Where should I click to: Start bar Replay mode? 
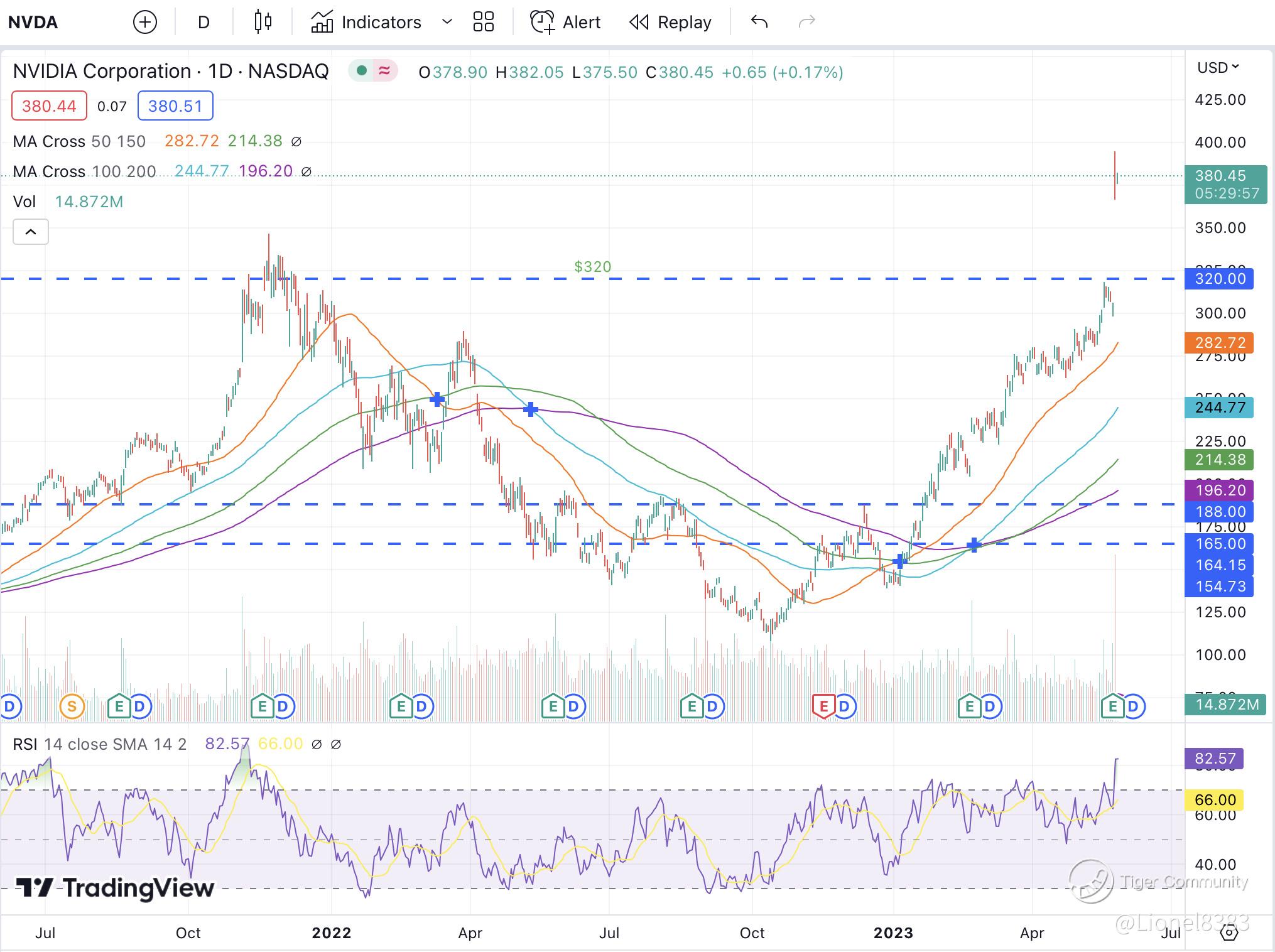[x=670, y=23]
